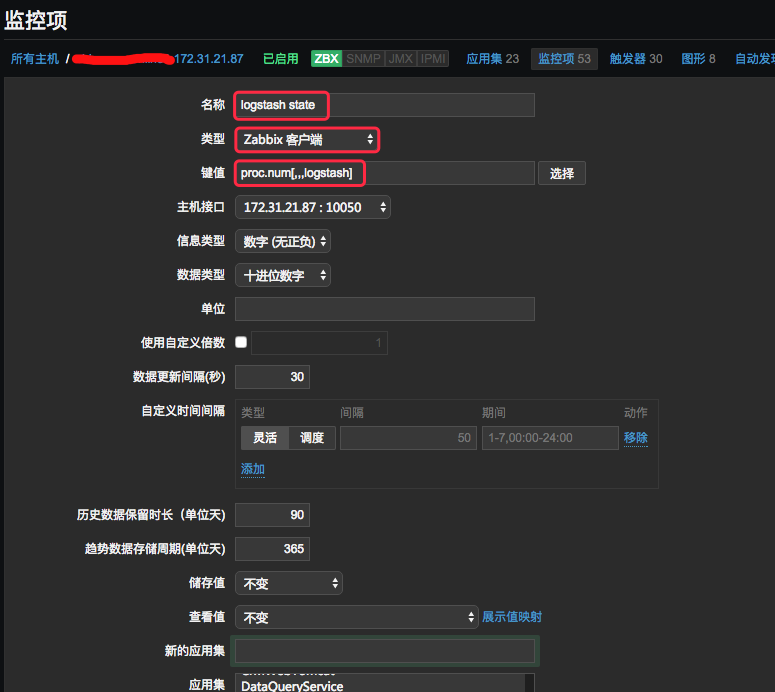Select the 调度 interval type

point(312,438)
